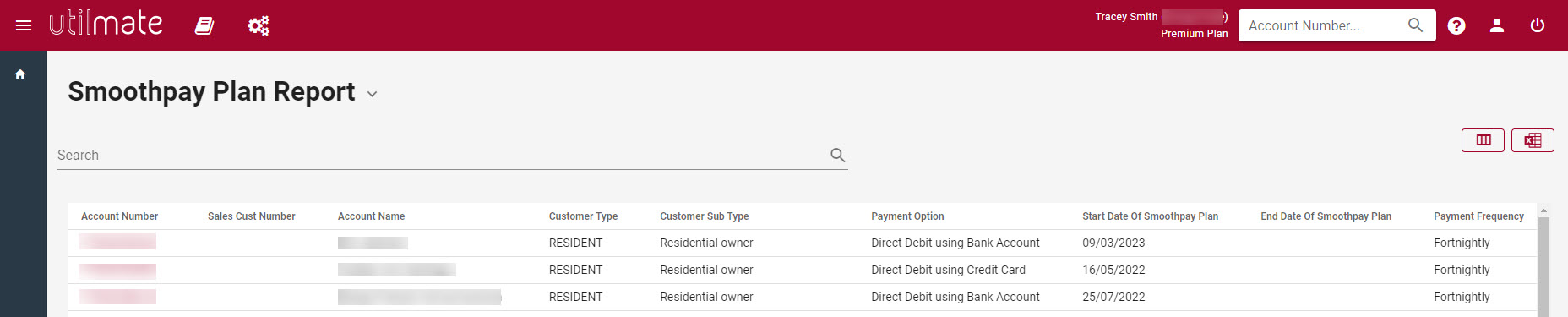Open the user profile icon
1568x317 pixels.
1497,25
